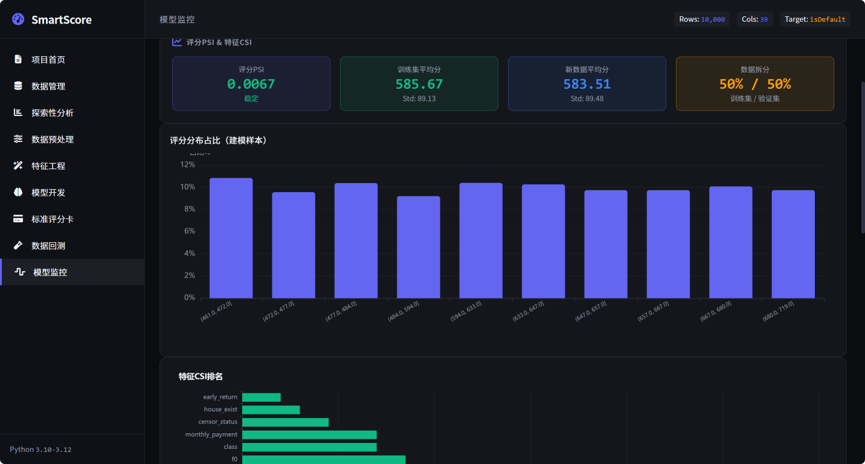Click the monthly_payment CSI bar
The height and width of the screenshot is (464, 865).
coord(309,435)
